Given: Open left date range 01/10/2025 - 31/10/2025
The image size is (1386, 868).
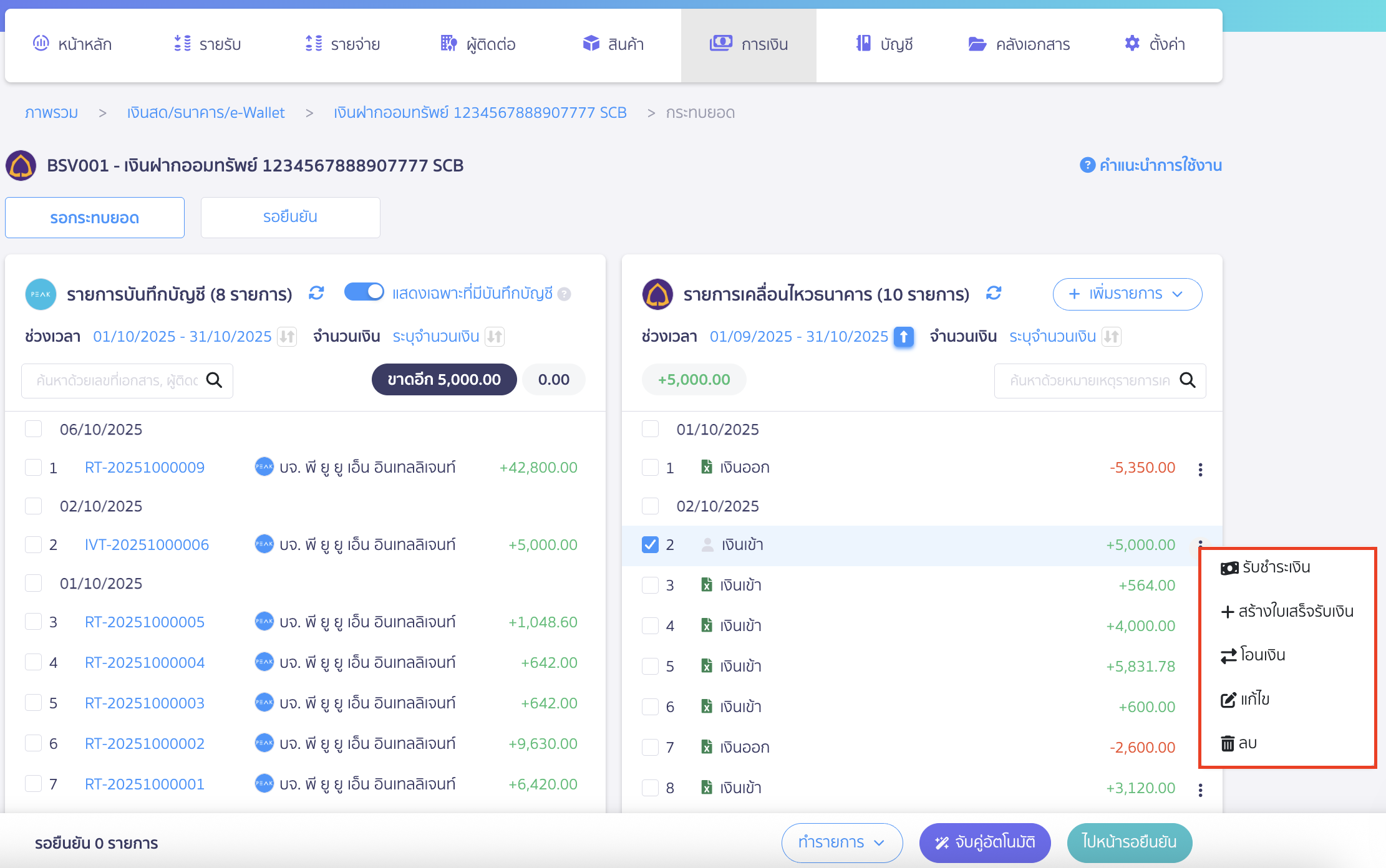Looking at the screenshot, I should [182, 337].
